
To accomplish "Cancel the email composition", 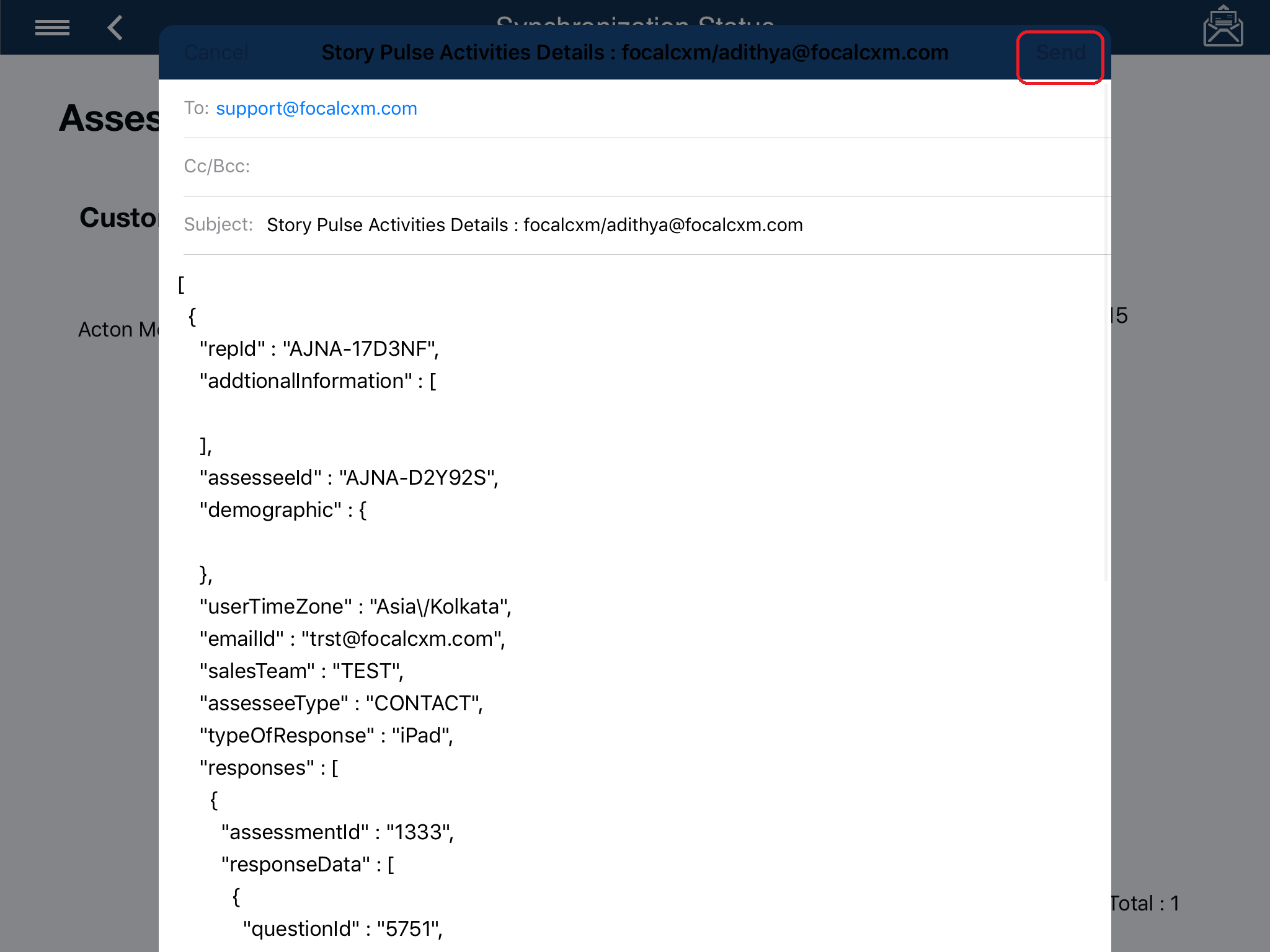I will click(216, 53).
